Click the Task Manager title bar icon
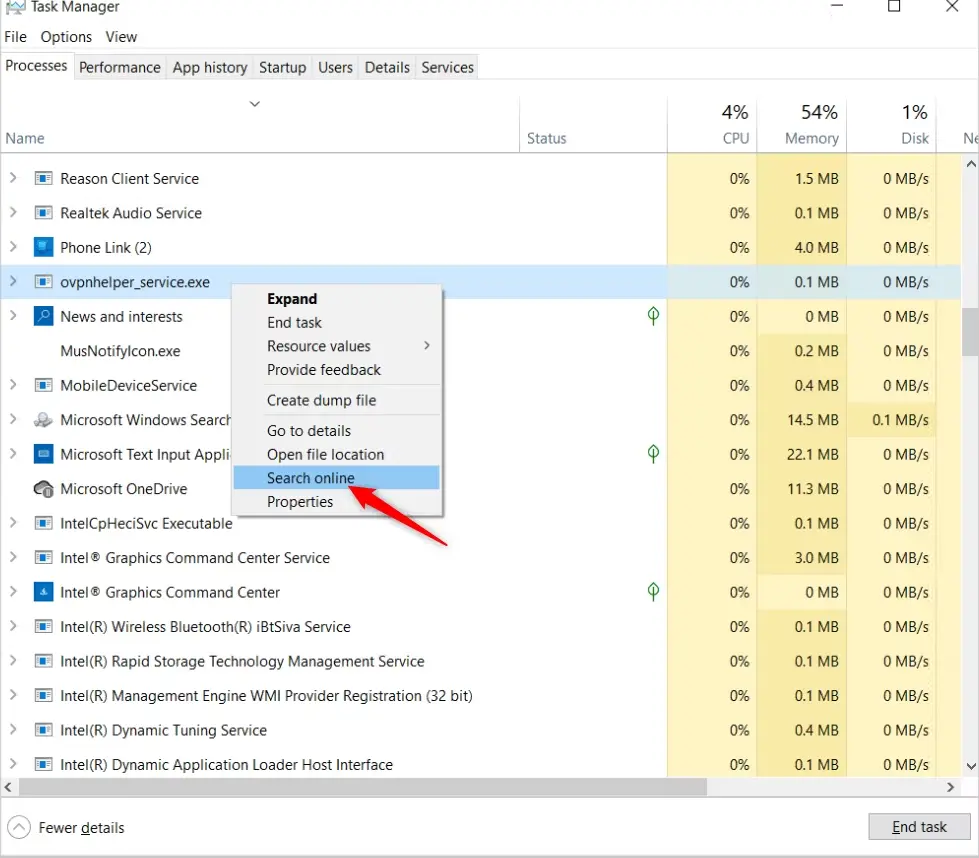This screenshot has width=979, height=858. coord(15,7)
